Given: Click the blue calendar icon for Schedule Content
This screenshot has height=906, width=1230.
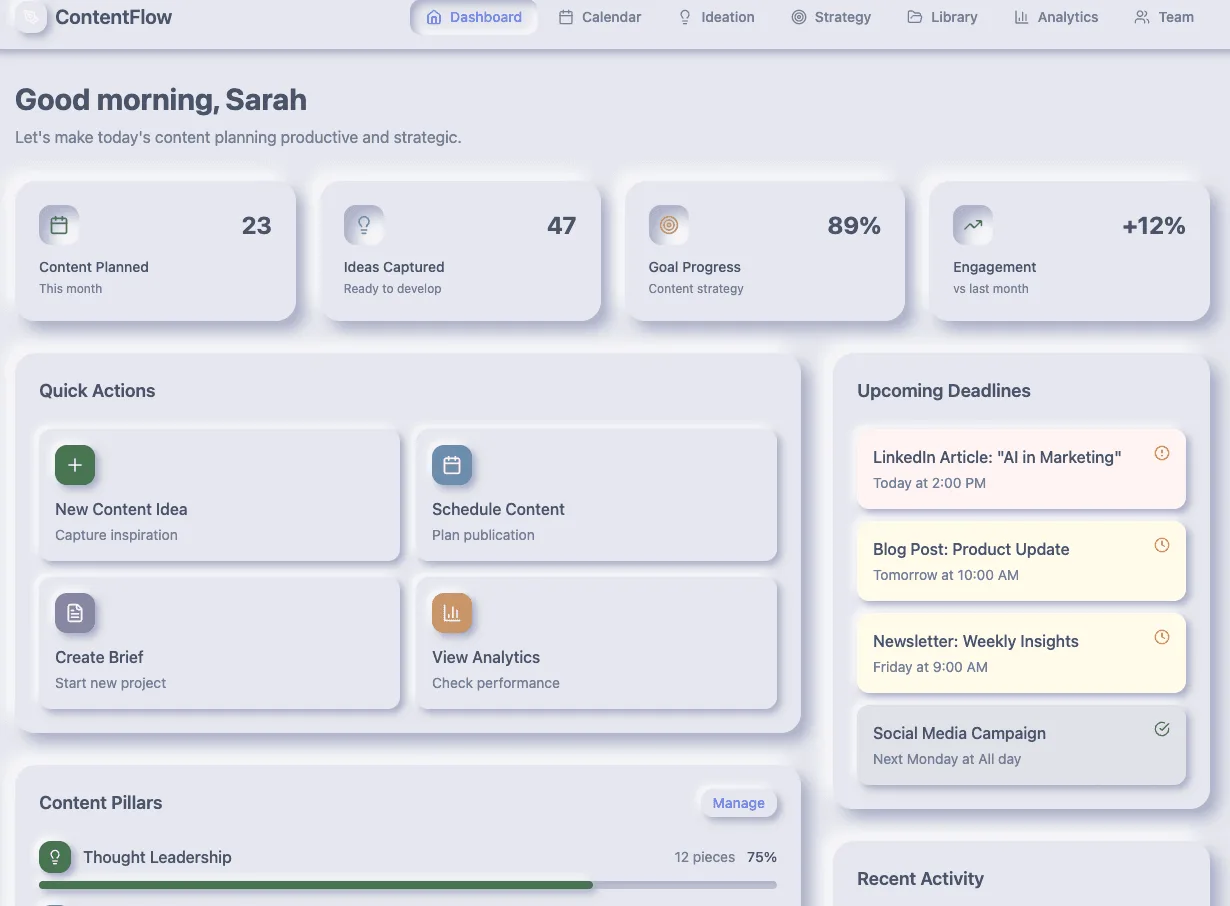Looking at the screenshot, I should coord(452,465).
